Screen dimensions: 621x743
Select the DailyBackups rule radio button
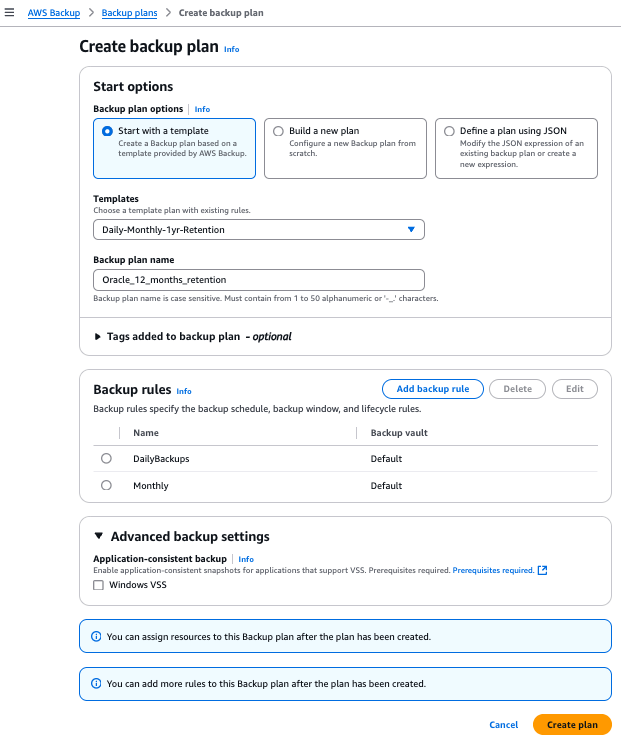(x=107, y=459)
